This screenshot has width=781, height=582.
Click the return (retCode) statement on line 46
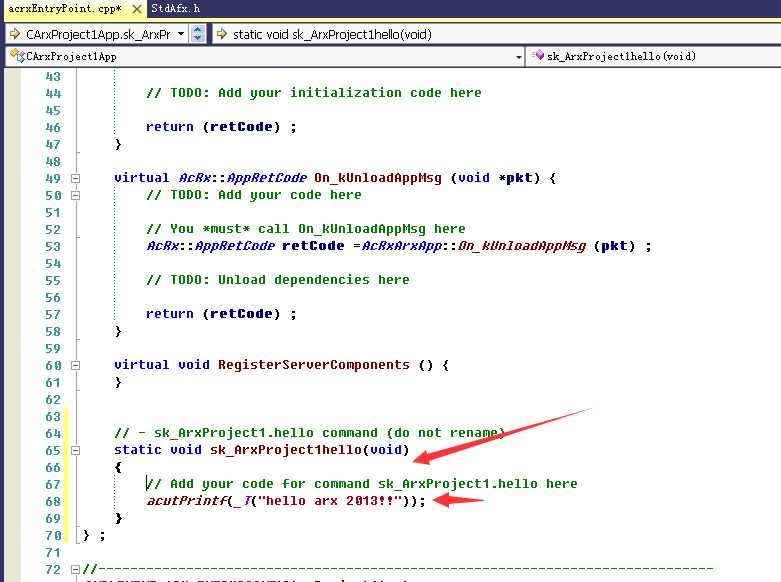[221, 127]
